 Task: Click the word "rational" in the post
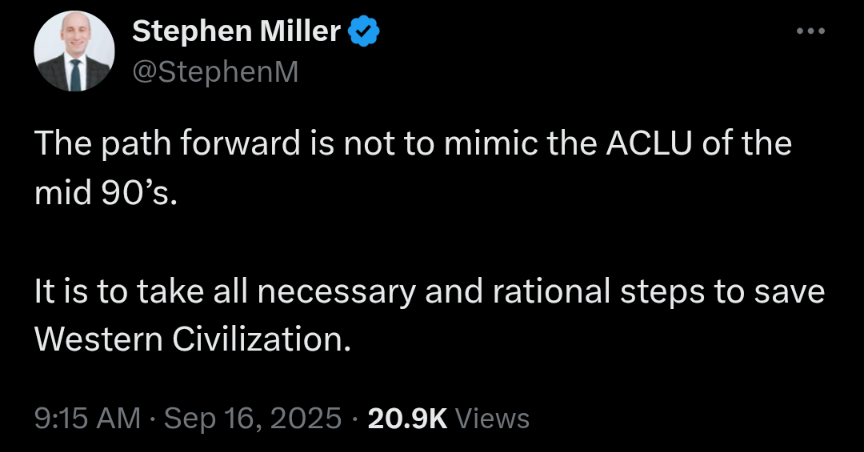tap(550, 291)
